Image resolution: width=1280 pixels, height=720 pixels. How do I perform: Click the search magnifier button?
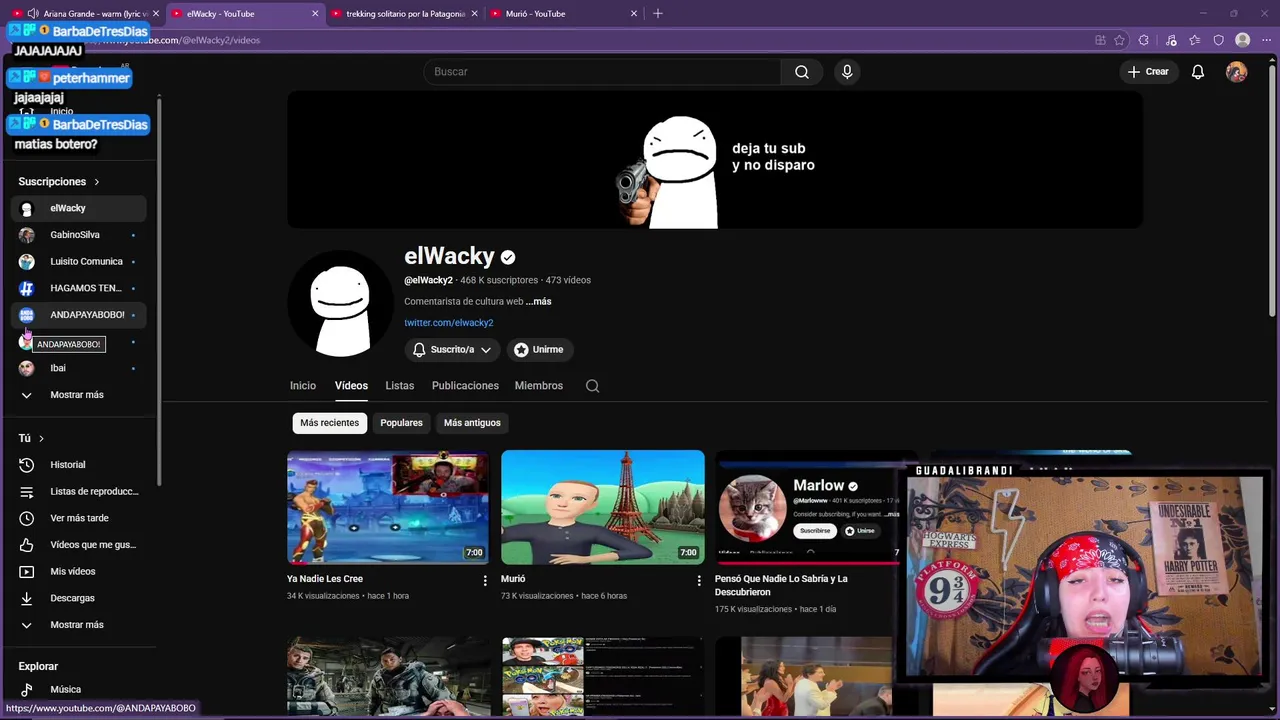[802, 72]
